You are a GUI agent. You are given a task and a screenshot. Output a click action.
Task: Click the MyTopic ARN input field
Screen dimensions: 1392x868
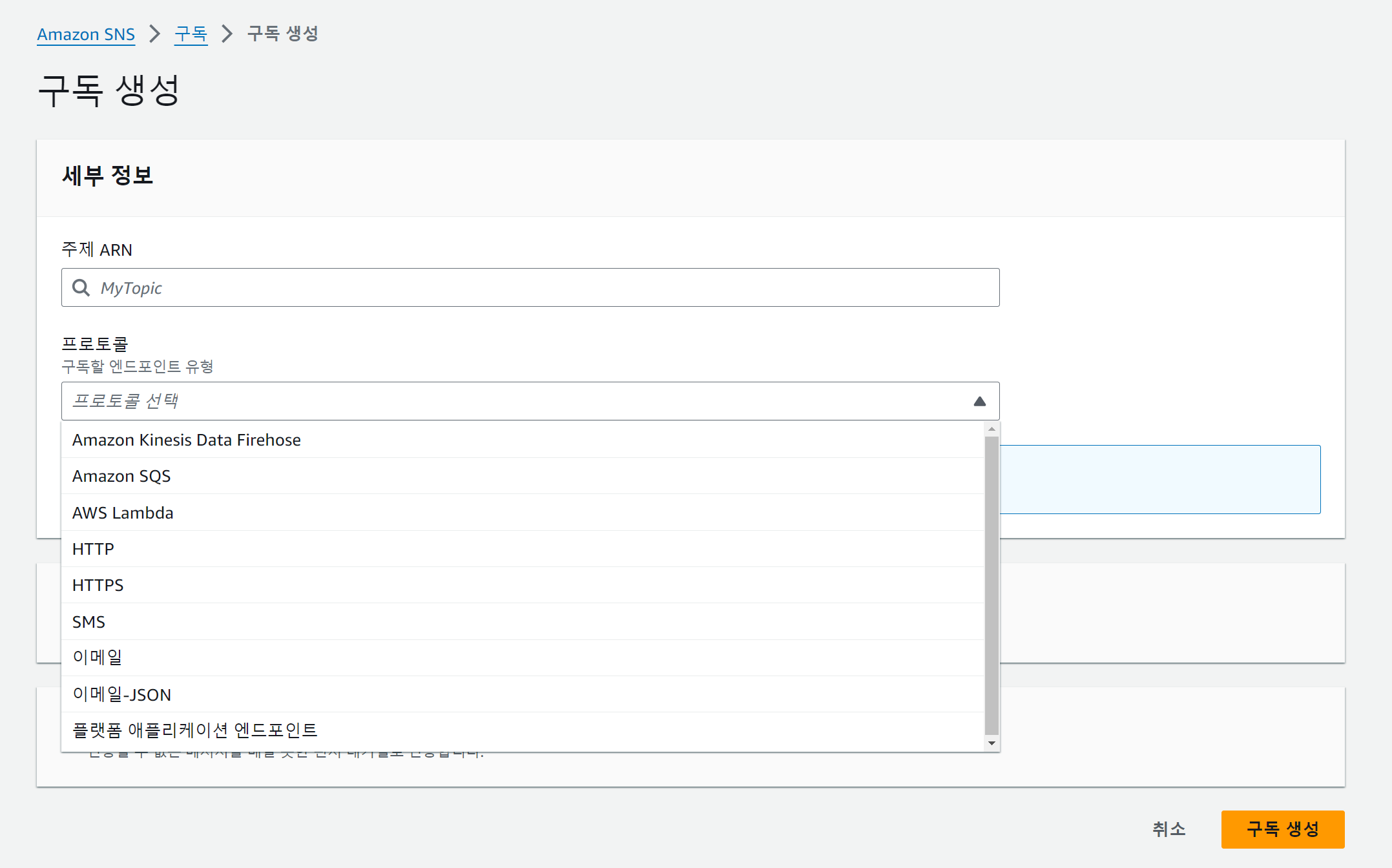pyautogui.click(x=530, y=287)
